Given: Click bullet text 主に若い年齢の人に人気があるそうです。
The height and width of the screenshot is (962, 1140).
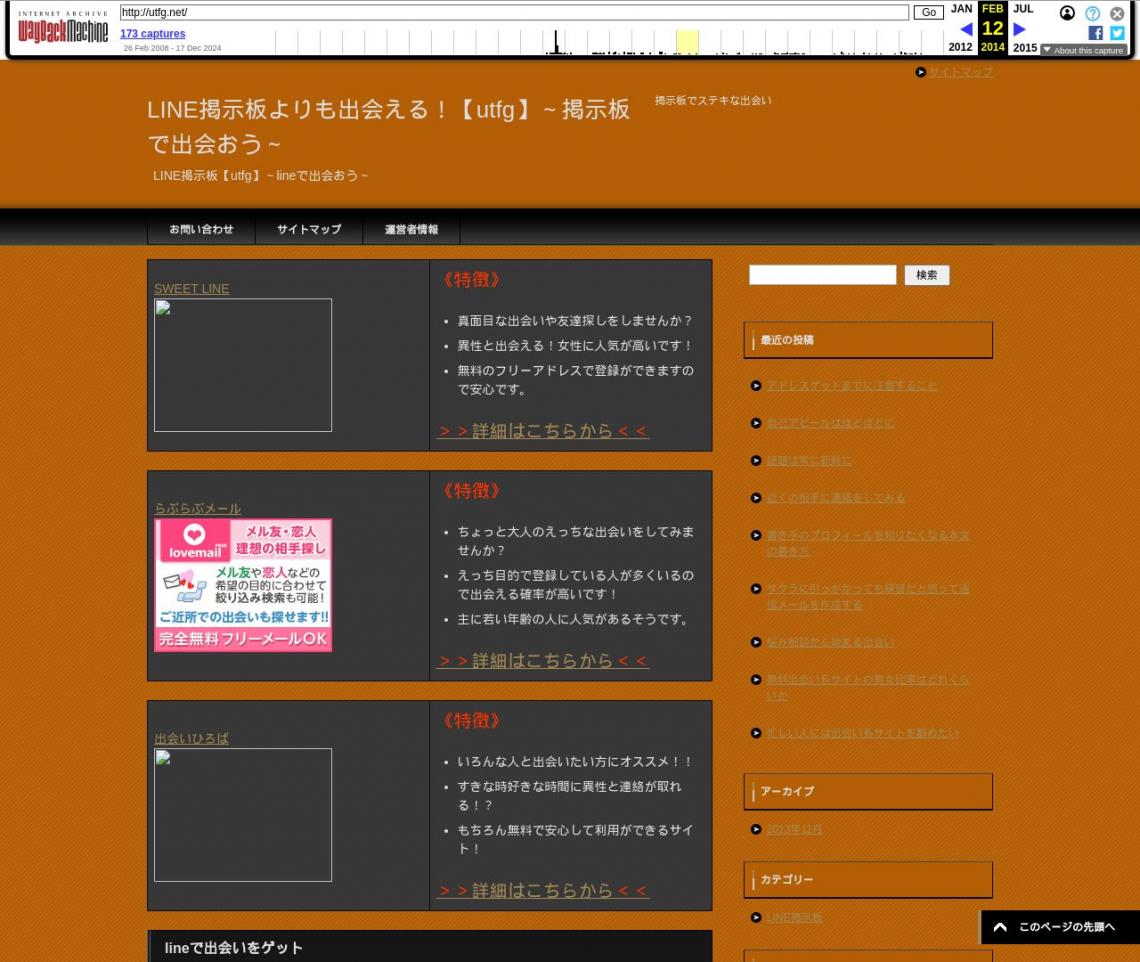Looking at the screenshot, I should click(x=574, y=619).
